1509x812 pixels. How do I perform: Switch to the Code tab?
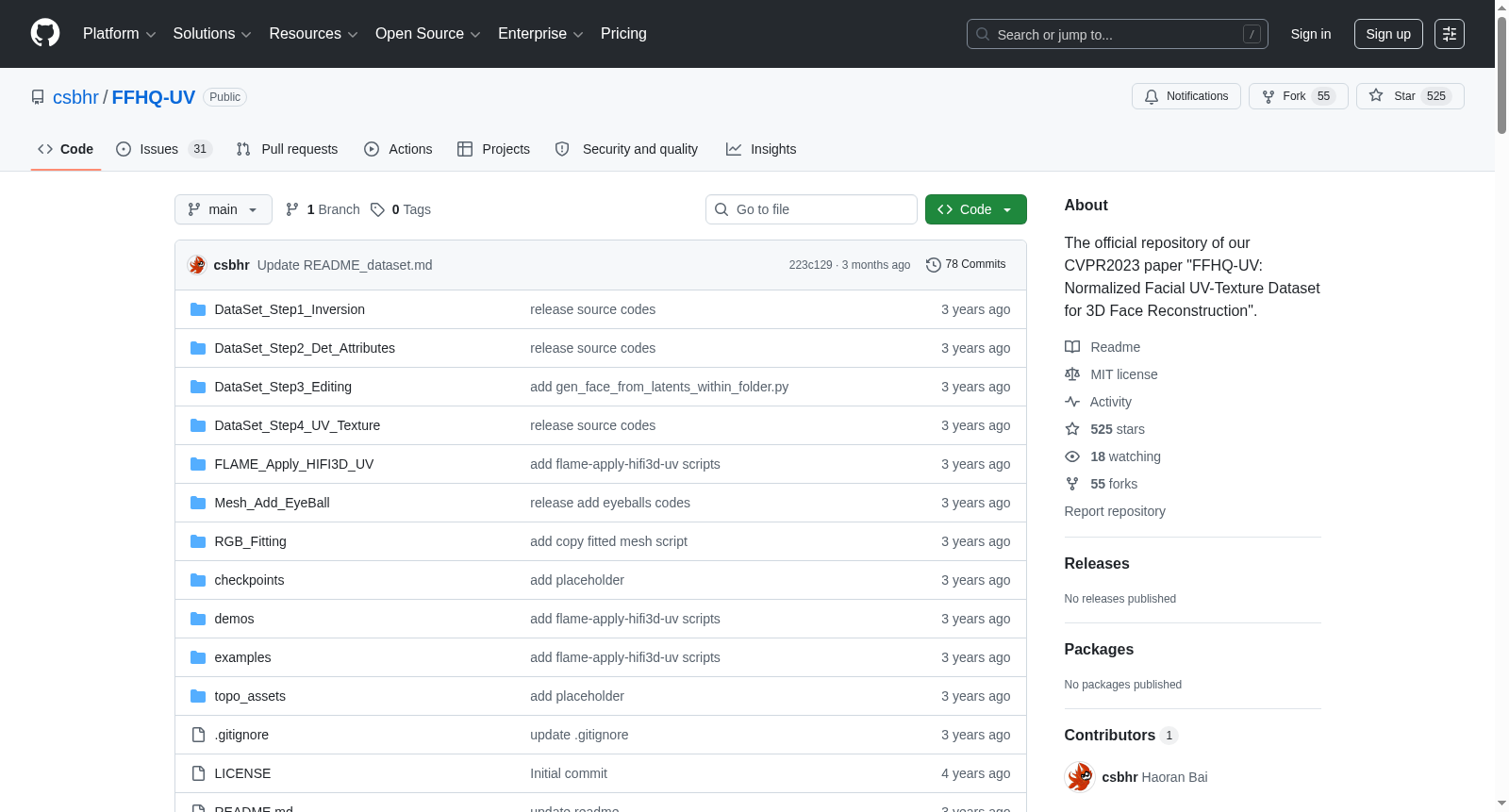point(66,149)
